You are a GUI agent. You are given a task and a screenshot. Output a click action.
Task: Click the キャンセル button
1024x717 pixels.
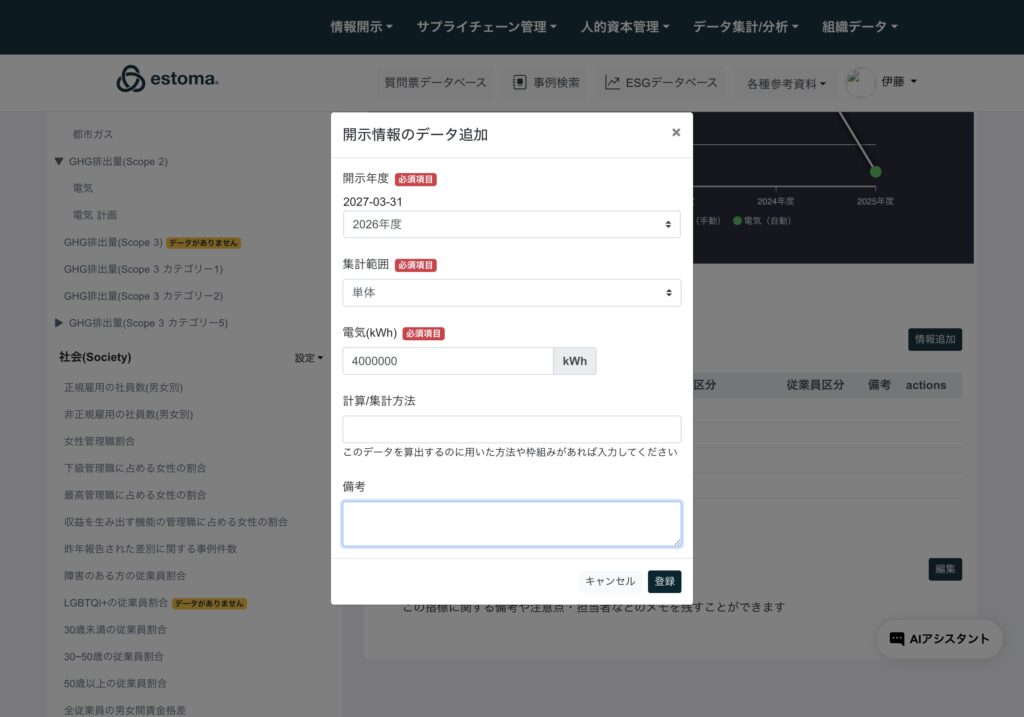click(x=610, y=581)
